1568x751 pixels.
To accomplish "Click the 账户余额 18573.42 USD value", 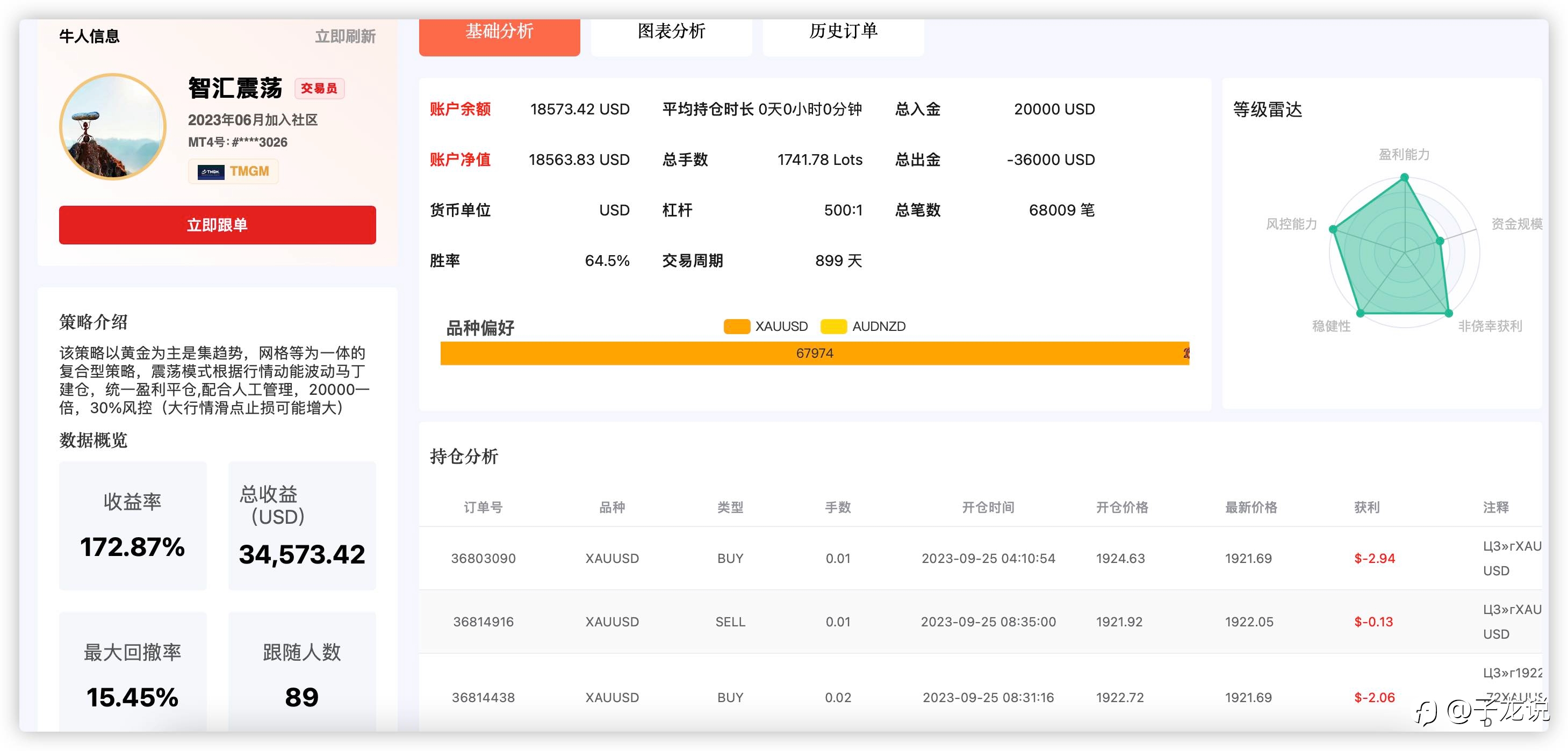I will 579,109.
